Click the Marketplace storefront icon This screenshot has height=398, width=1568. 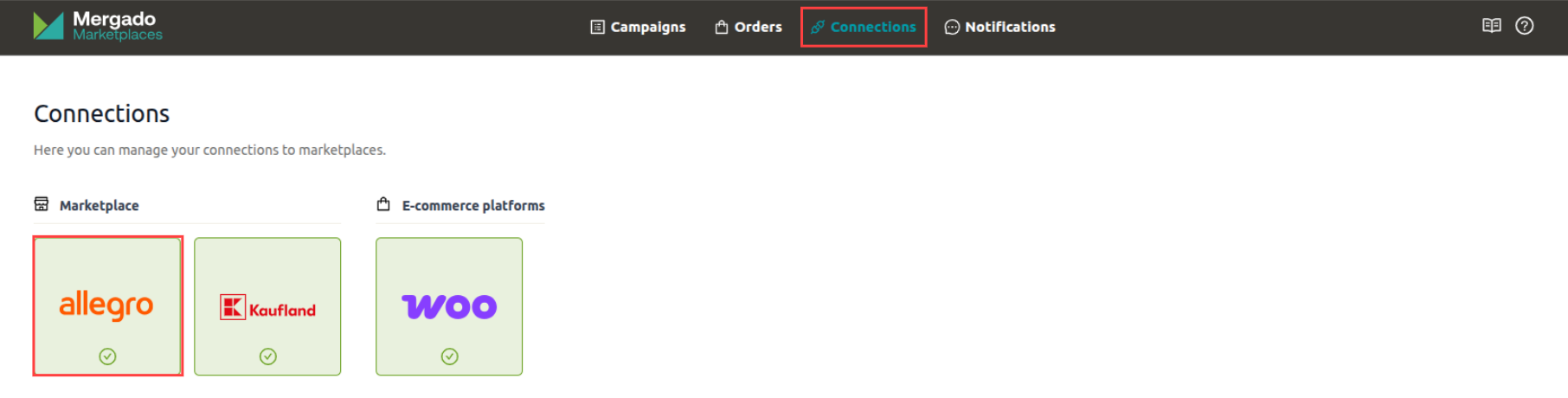pyautogui.click(x=42, y=204)
